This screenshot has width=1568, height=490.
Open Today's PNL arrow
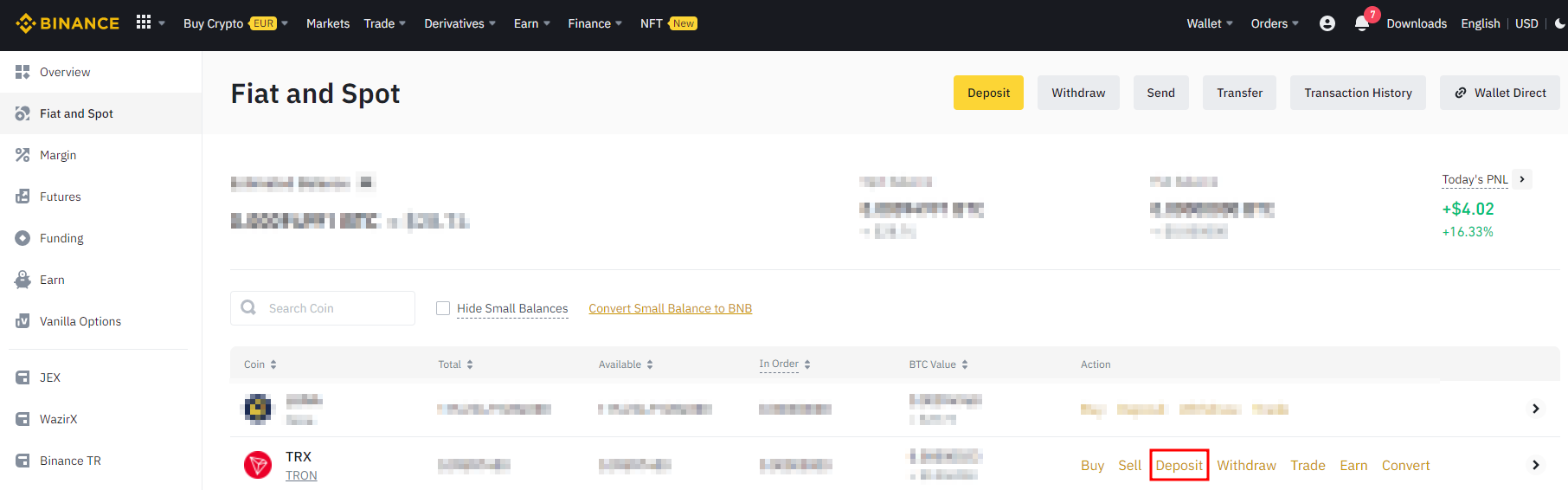click(x=1522, y=179)
